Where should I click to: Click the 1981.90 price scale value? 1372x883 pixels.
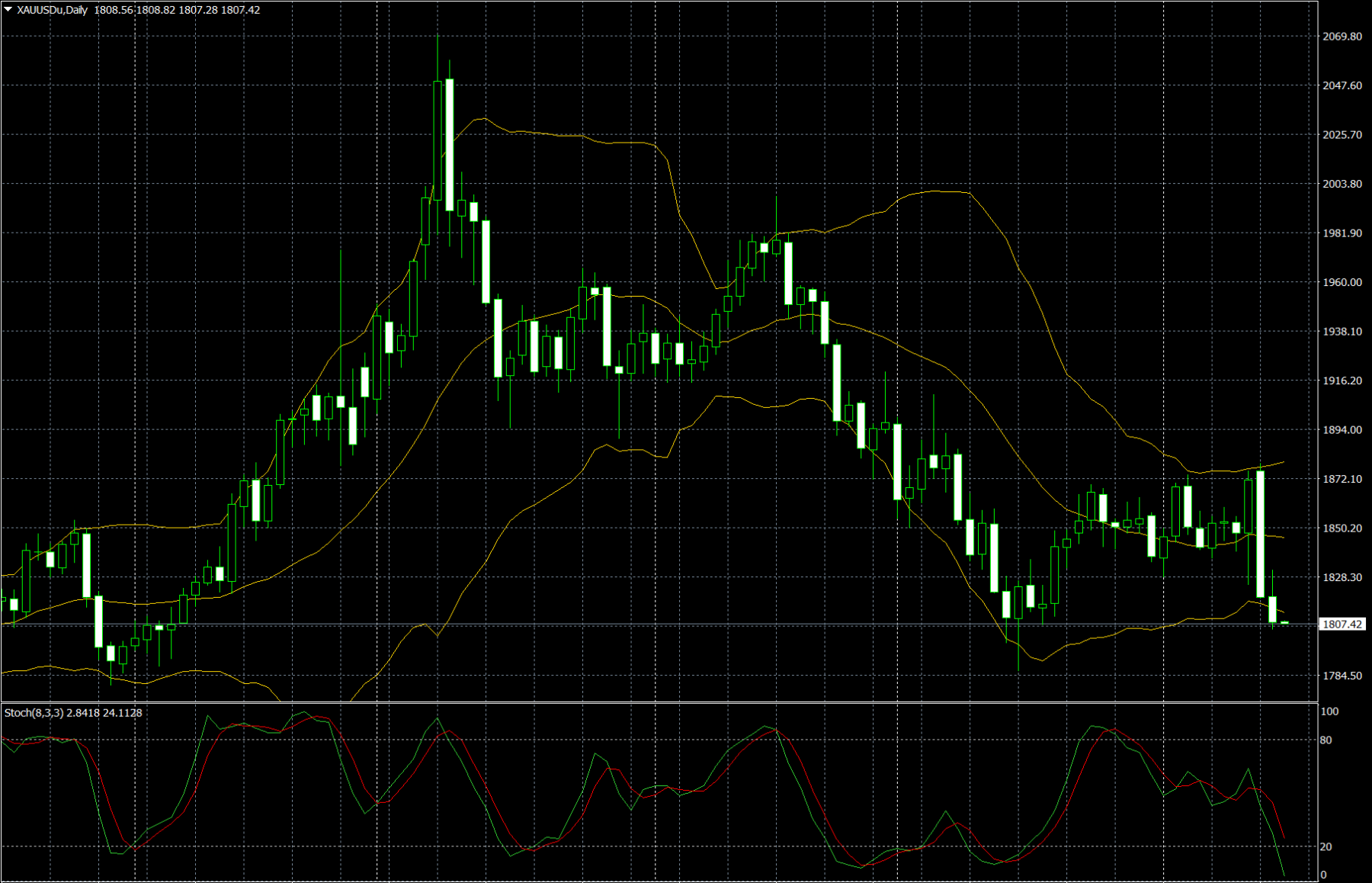pyautogui.click(x=1342, y=233)
